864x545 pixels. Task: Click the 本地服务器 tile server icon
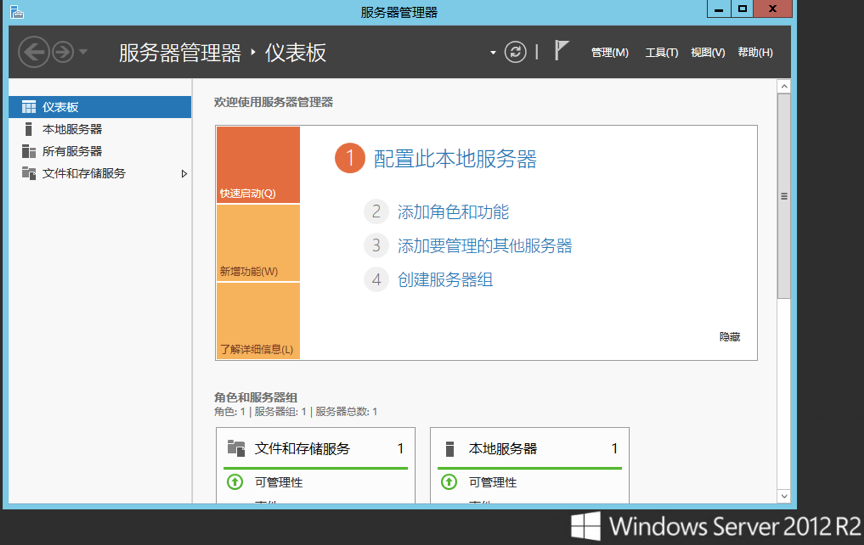click(x=450, y=449)
